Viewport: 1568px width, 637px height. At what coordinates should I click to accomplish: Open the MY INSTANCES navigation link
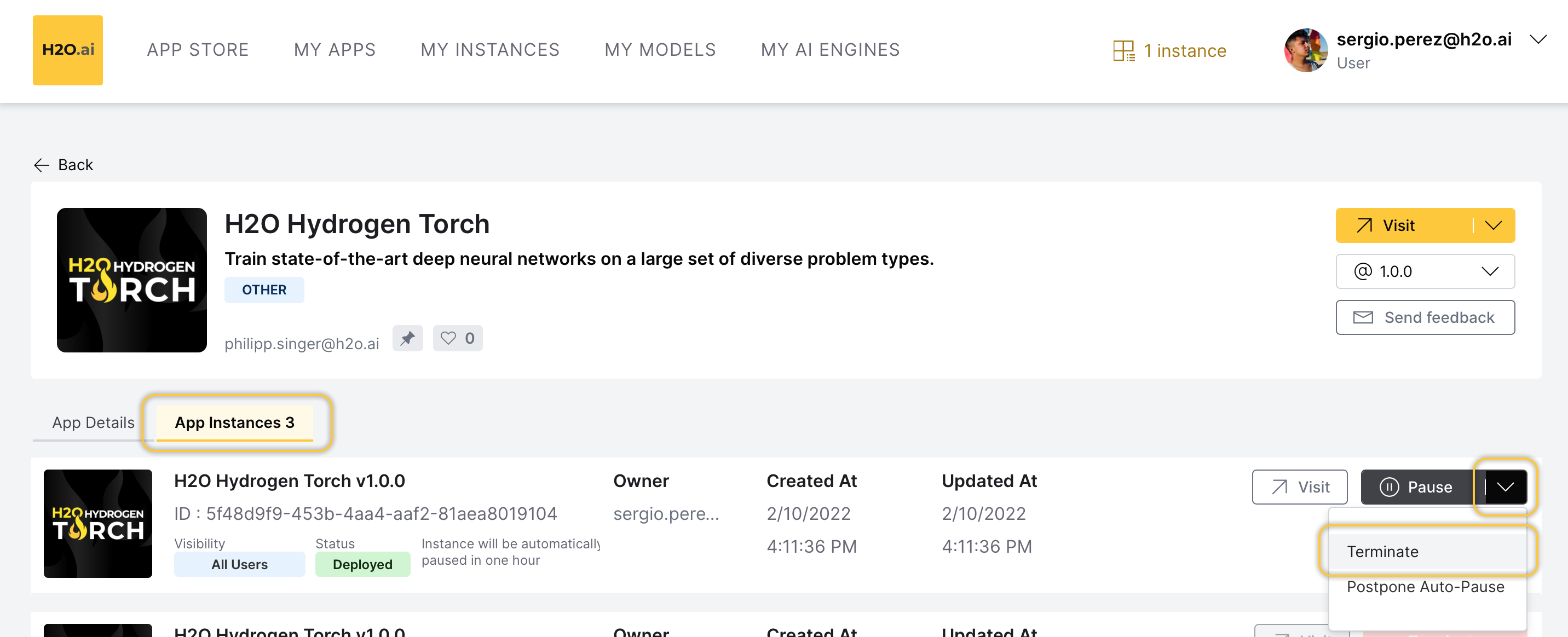(x=489, y=50)
